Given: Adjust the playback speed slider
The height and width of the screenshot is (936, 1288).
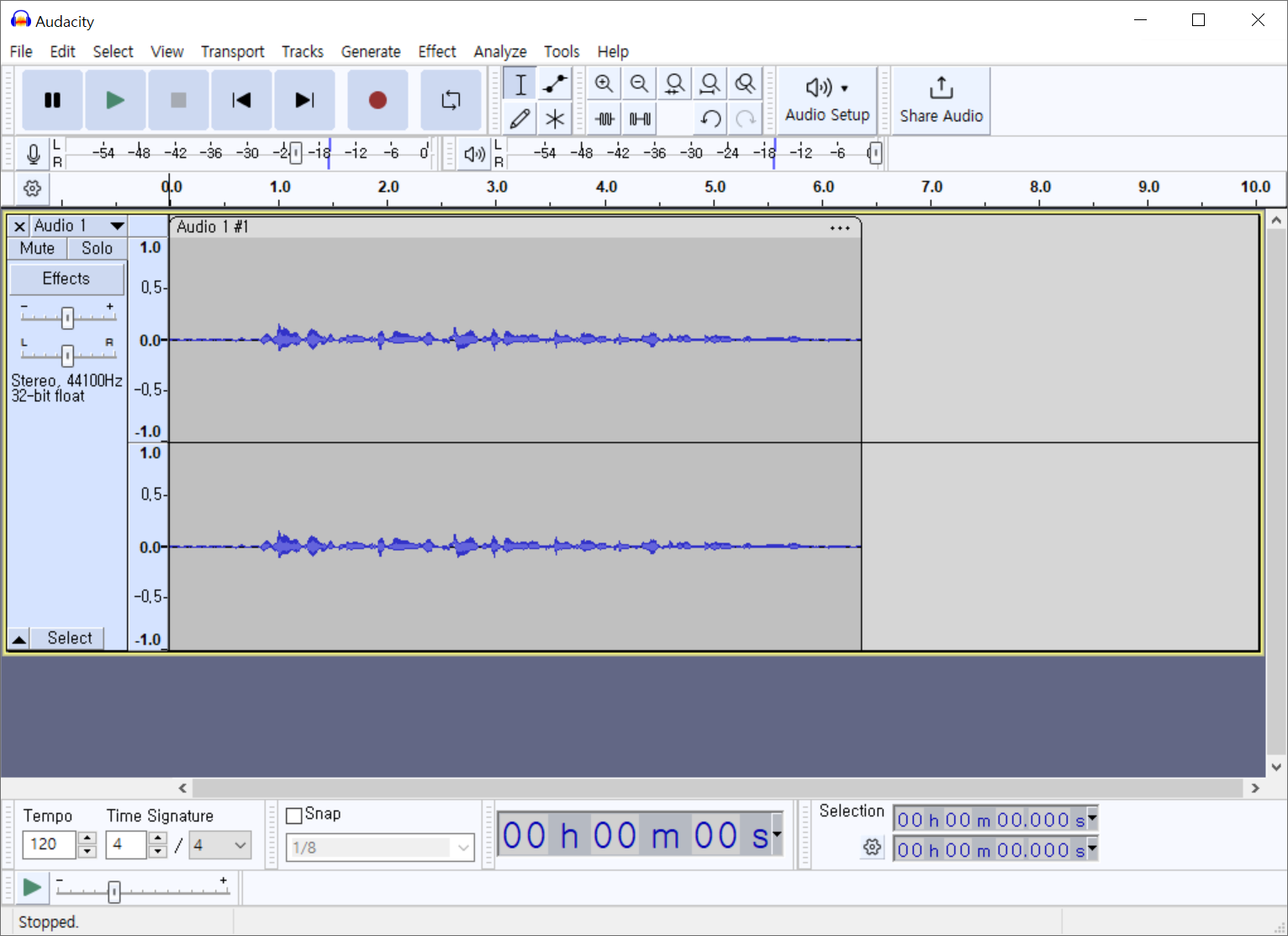Looking at the screenshot, I should click(x=114, y=891).
